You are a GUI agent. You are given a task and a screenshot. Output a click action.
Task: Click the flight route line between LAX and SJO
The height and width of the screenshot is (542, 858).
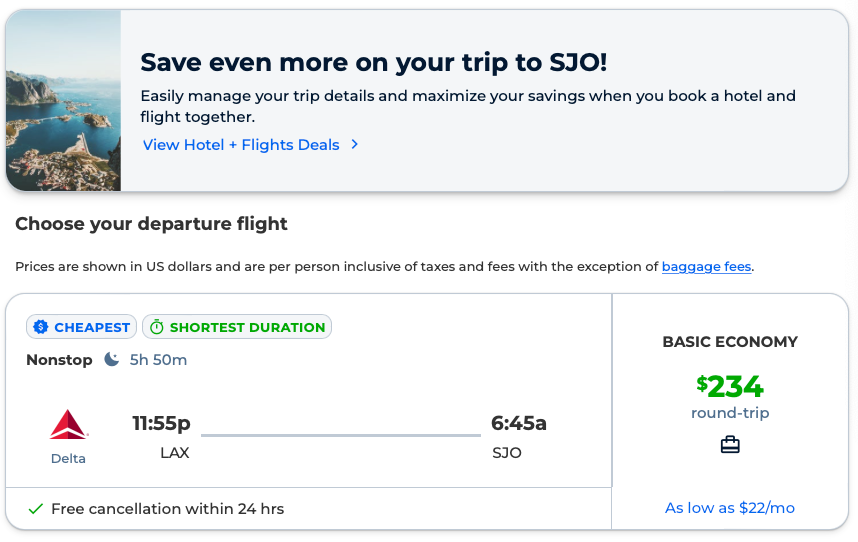(340, 435)
